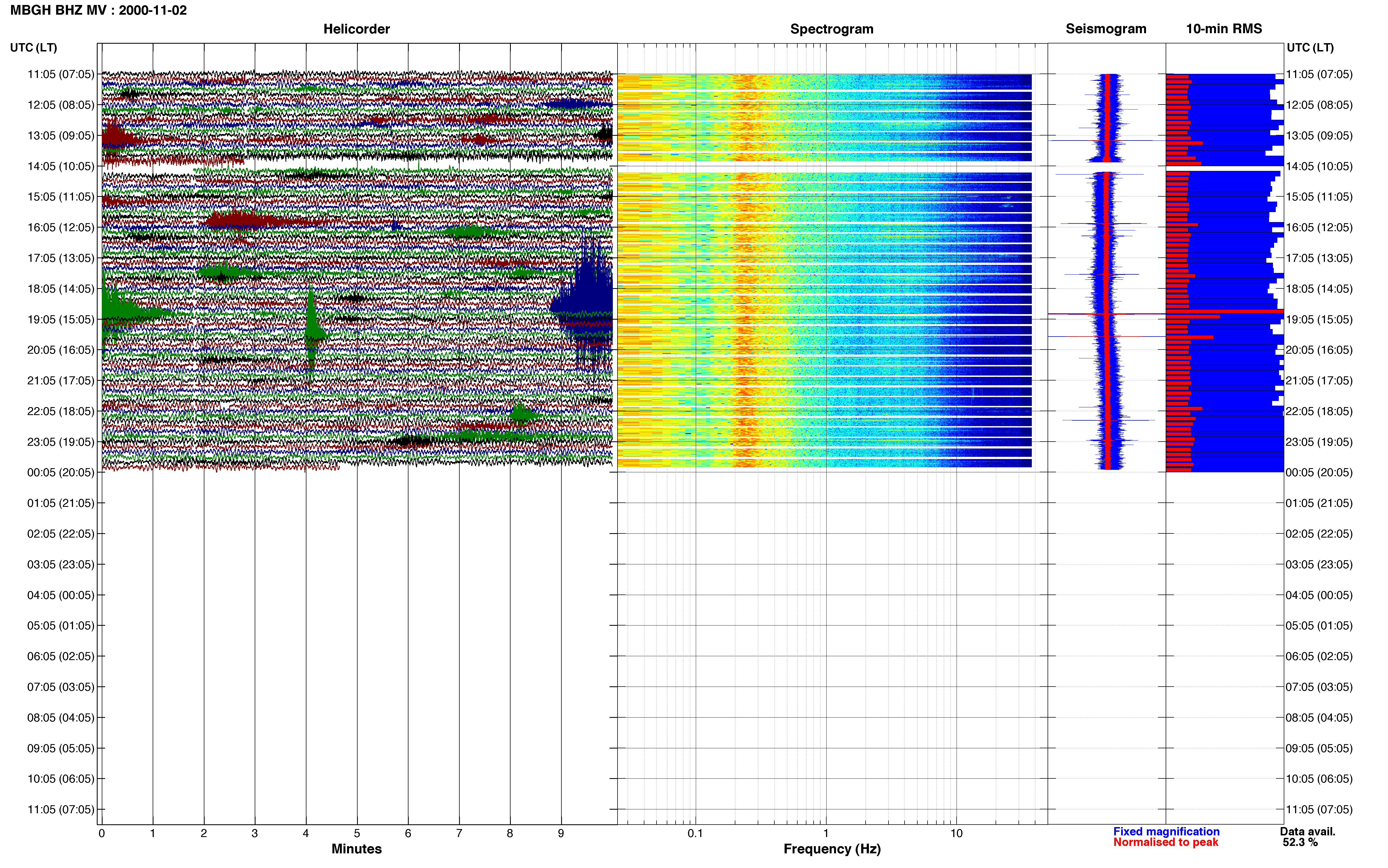The image size is (1388, 868).
Task: Click 20:05 (16:05) on the RMS-side time axis
Action: [1319, 350]
